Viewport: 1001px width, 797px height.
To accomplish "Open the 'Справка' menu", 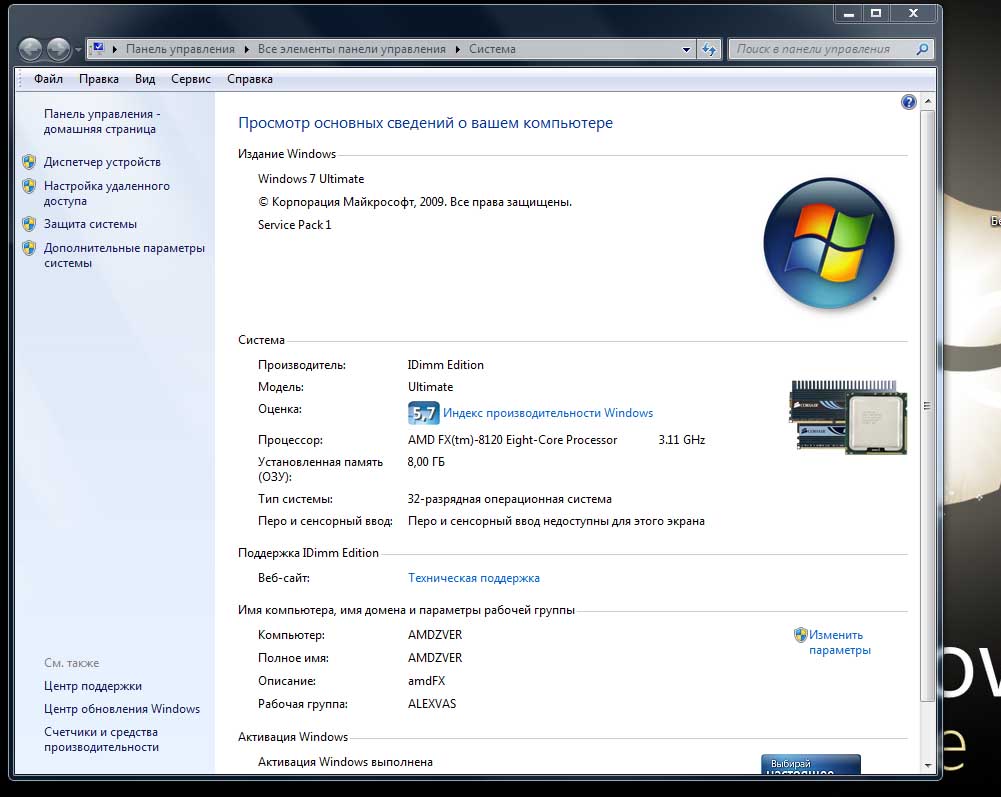I will [x=250, y=79].
